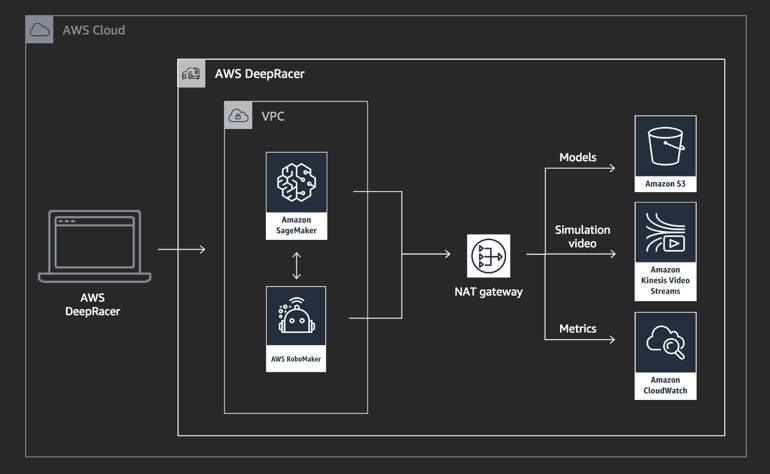Select the AWS RoboMaker robot icon
This screenshot has width=770, height=474.
click(x=296, y=316)
